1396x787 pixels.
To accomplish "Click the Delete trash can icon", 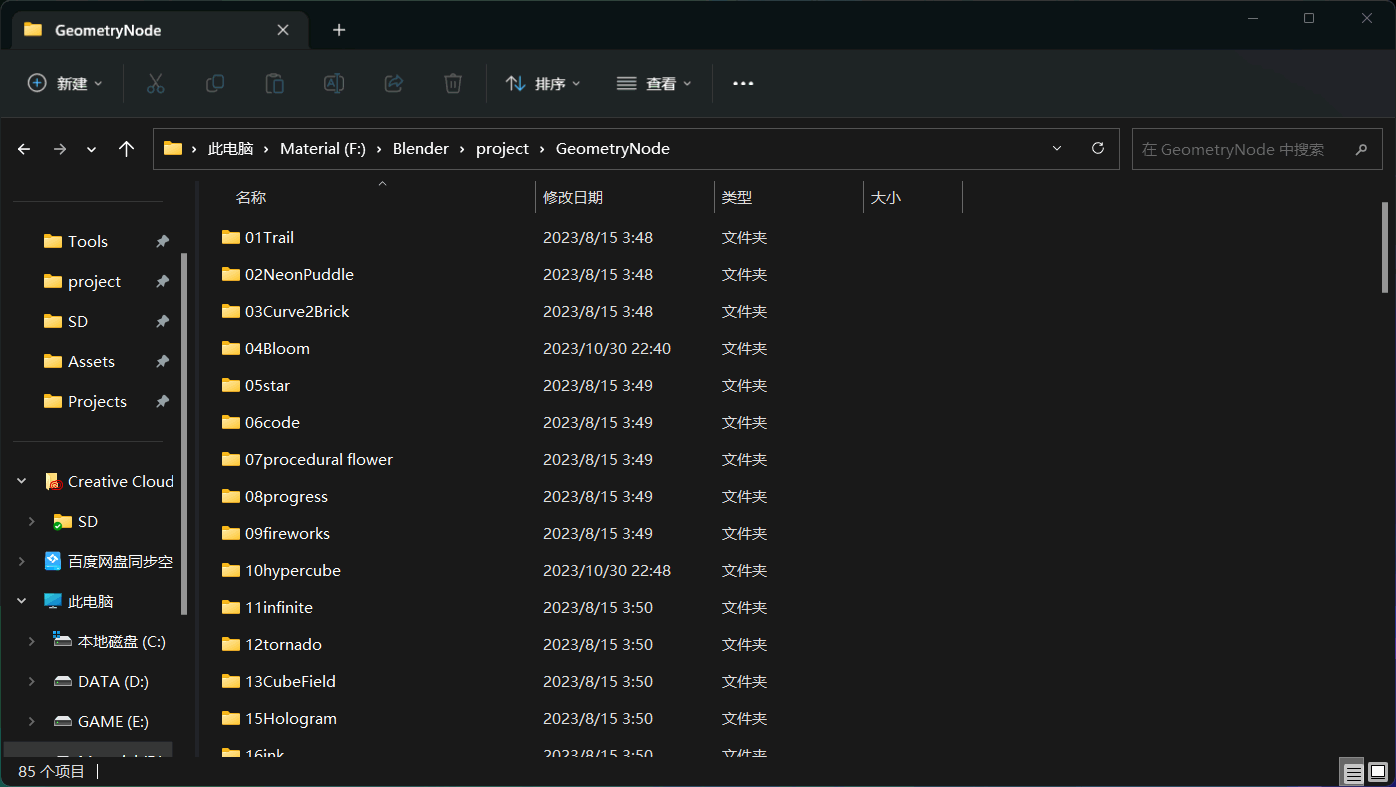I will point(453,84).
